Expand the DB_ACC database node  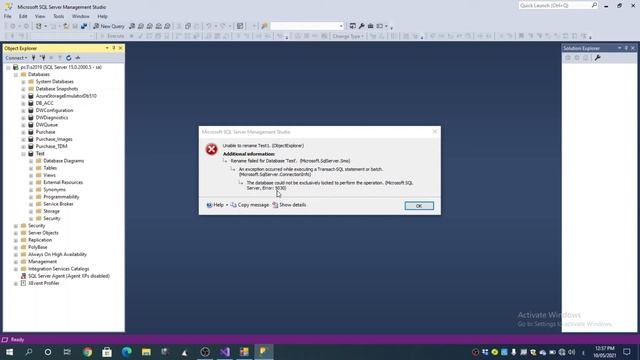tap(23, 103)
